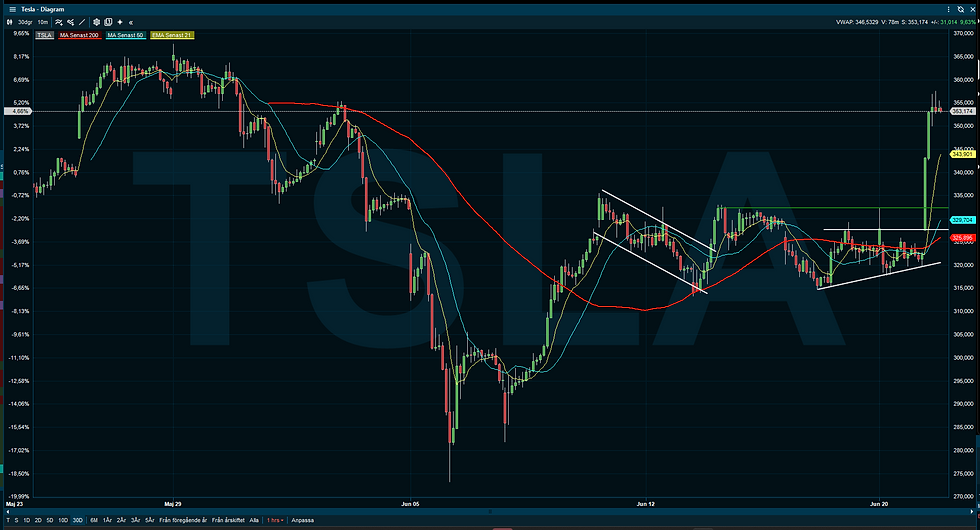The height and width of the screenshot is (530, 980).
Task: Select the T time range
Action: coord(8,520)
